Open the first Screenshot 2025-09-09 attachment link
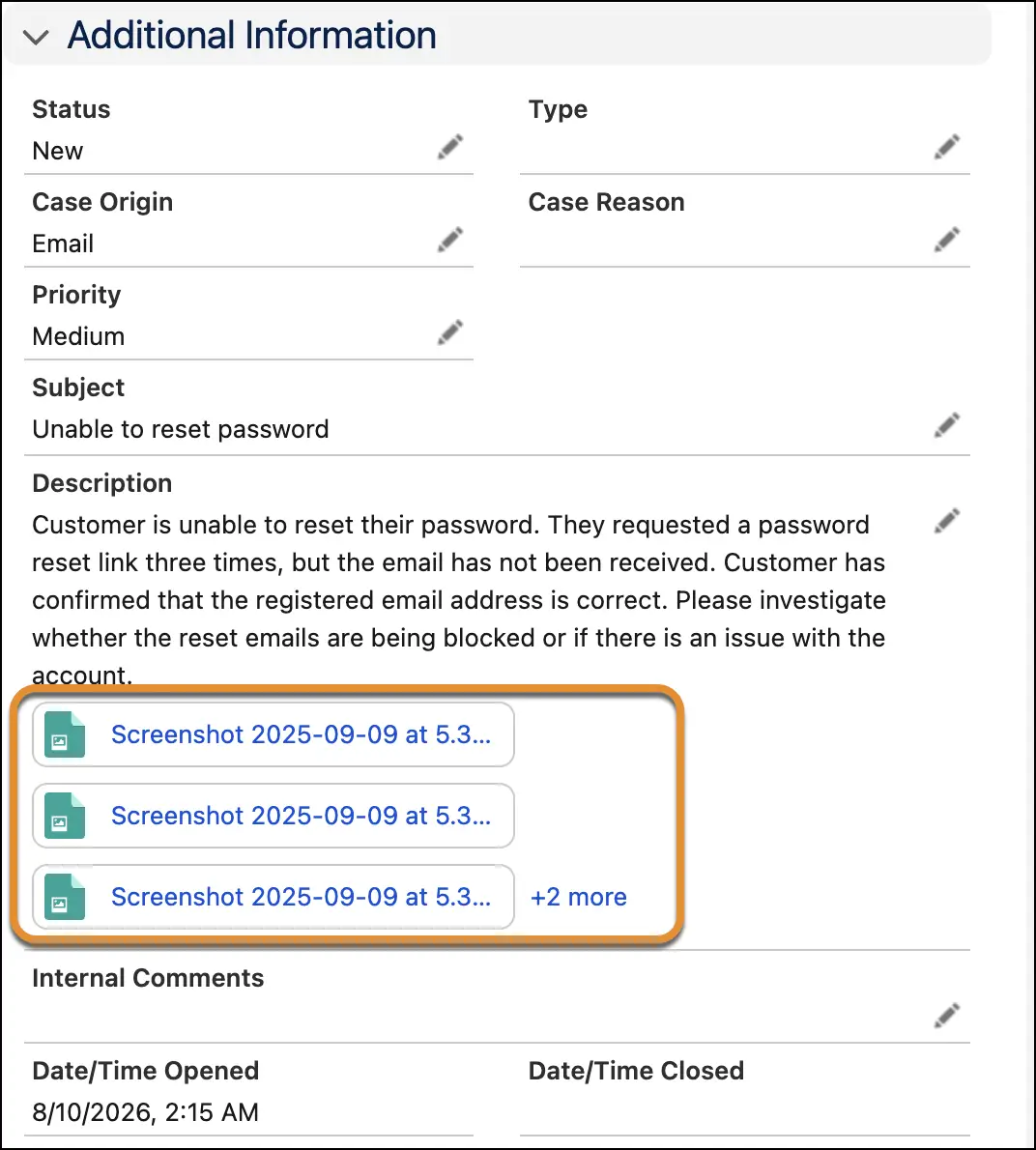 coord(301,734)
